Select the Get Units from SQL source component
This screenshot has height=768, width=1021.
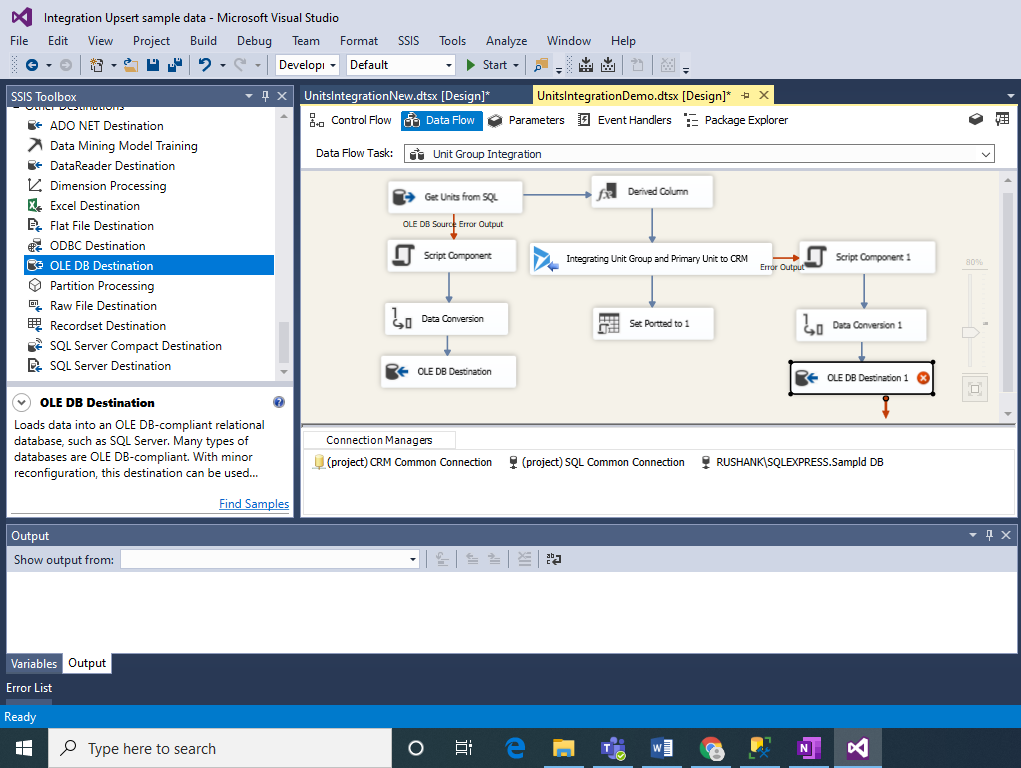(455, 197)
